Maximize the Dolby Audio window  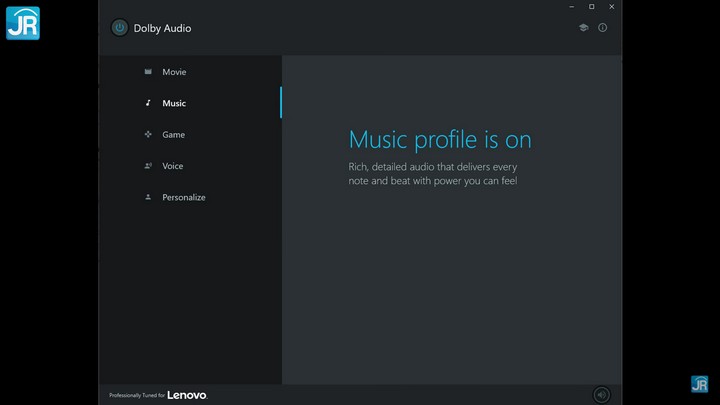pyautogui.click(x=591, y=7)
